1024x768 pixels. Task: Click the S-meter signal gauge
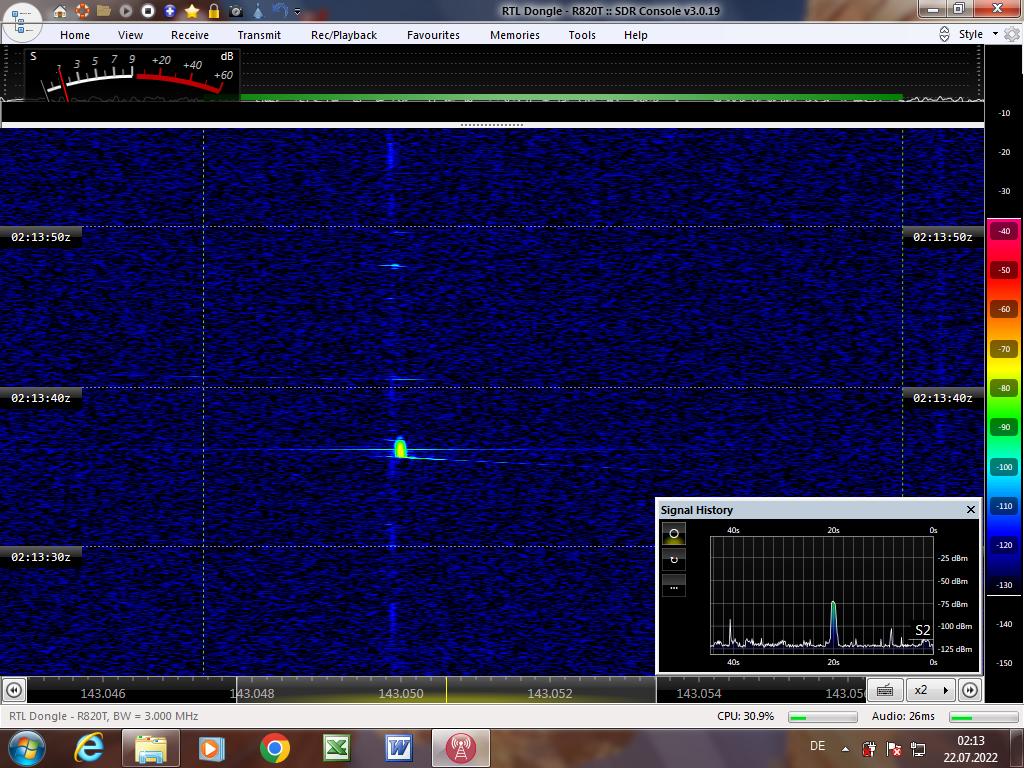click(131, 74)
